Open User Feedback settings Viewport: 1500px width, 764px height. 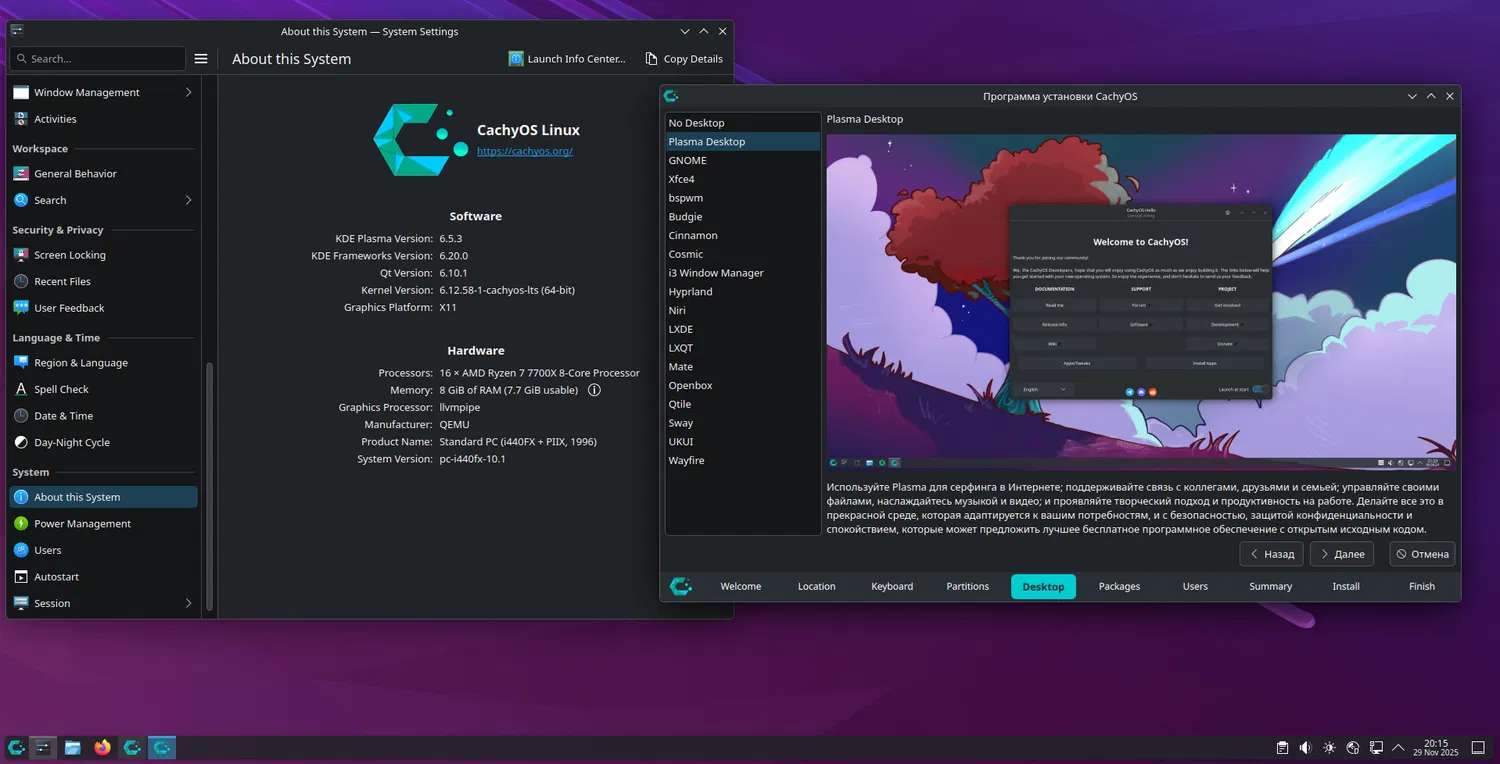(x=103, y=308)
